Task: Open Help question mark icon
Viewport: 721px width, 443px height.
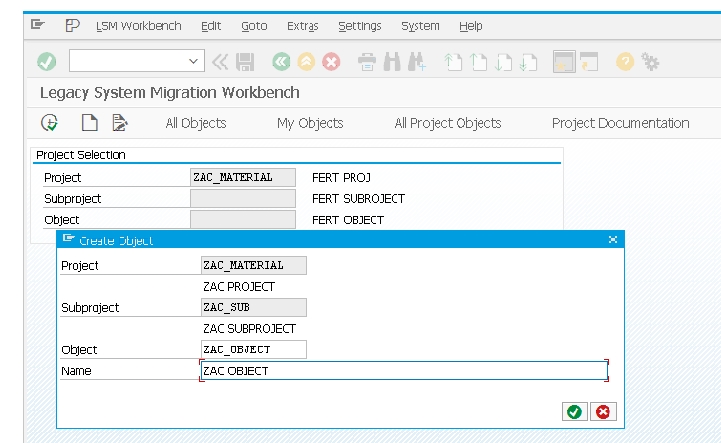Action: pyautogui.click(x=625, y=62)
